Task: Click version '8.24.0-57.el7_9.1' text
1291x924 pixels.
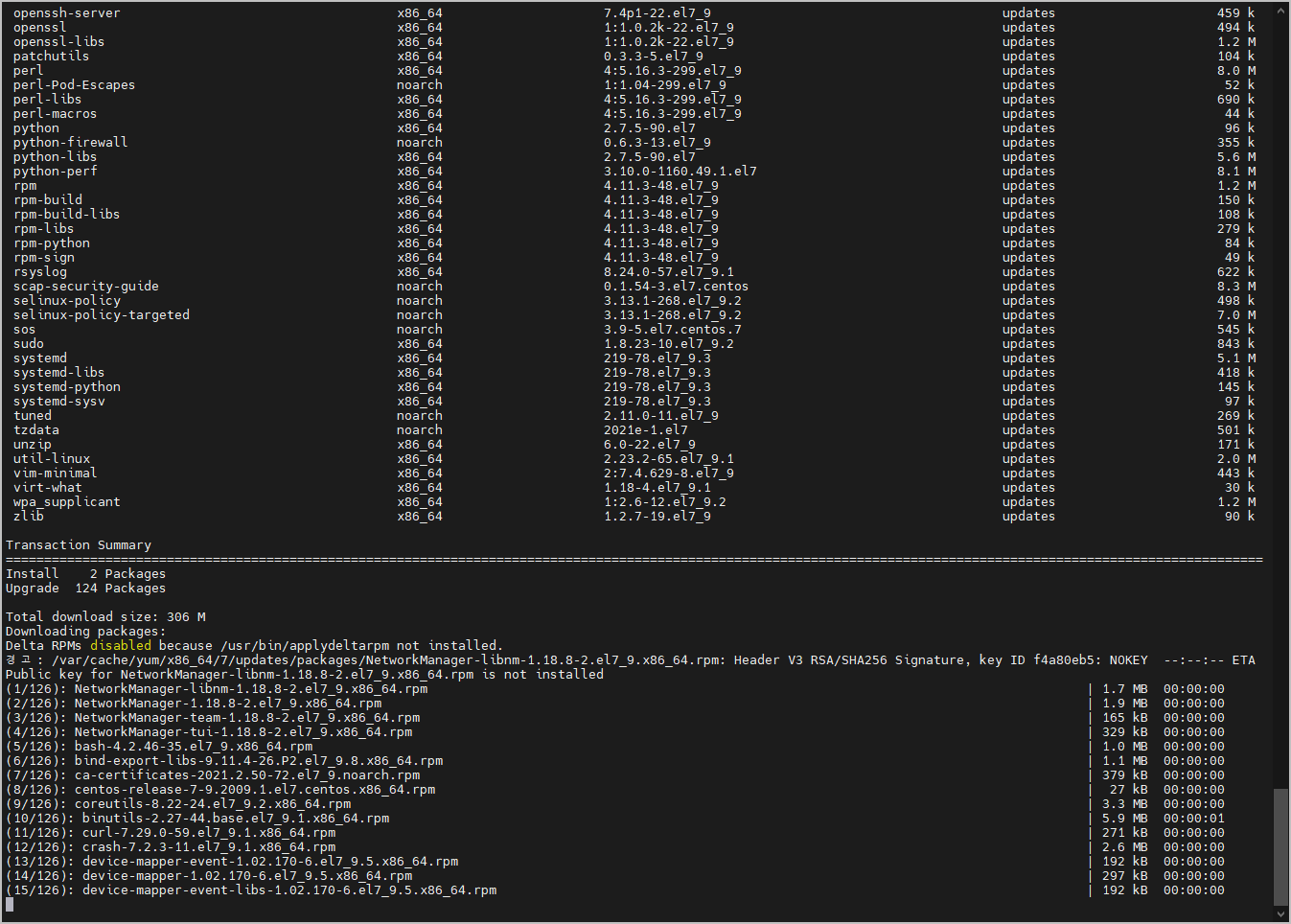Action: pyautogui.click(x=669, y=272)
